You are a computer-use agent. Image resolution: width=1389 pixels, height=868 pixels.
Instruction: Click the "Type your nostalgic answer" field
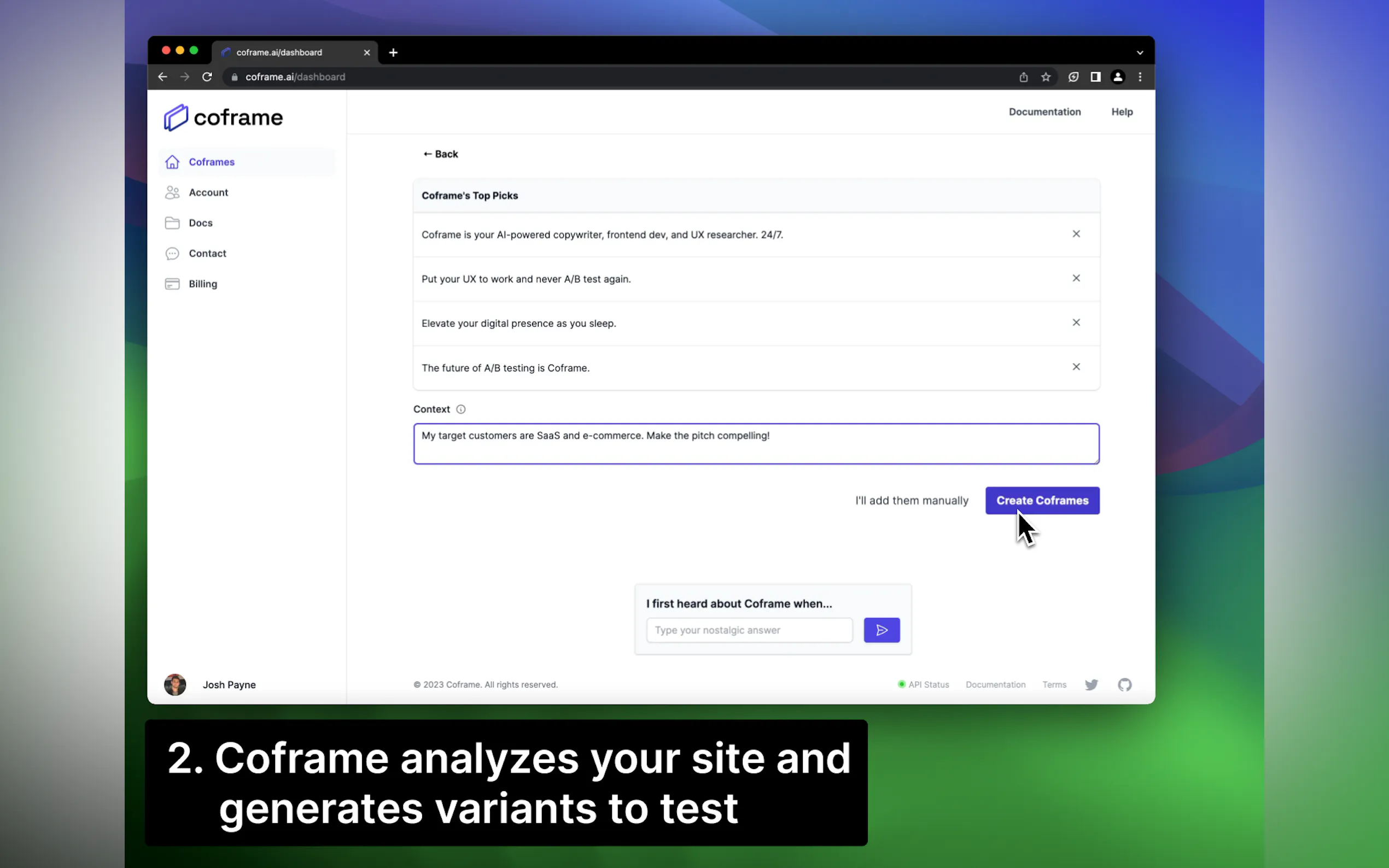coord(749,630)
